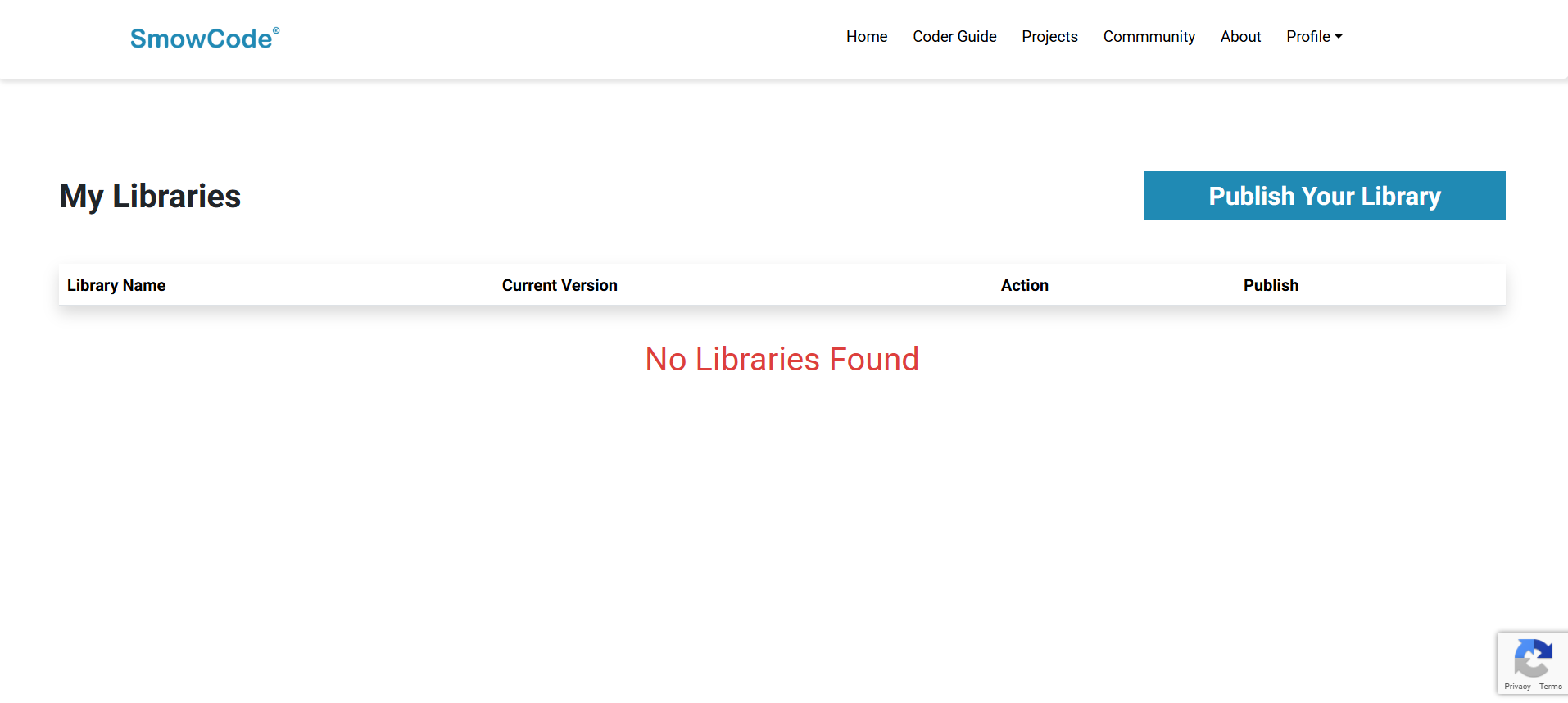
Task: Select the Publish column header
Action: tap(1271, 285)
